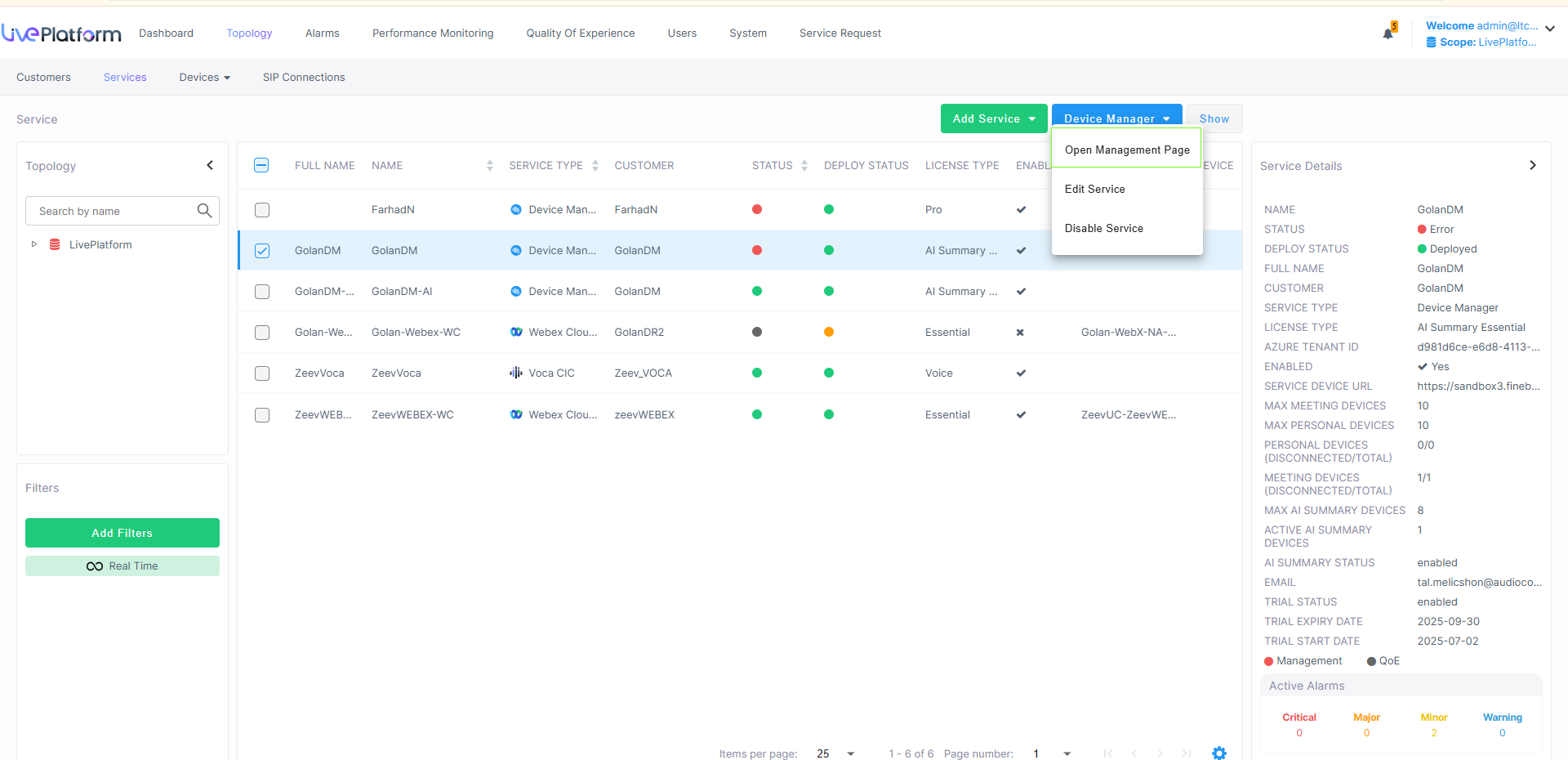Expand the LivePlatform tree node
Screen dimensions: 1568x760
[x=33, y=244]
